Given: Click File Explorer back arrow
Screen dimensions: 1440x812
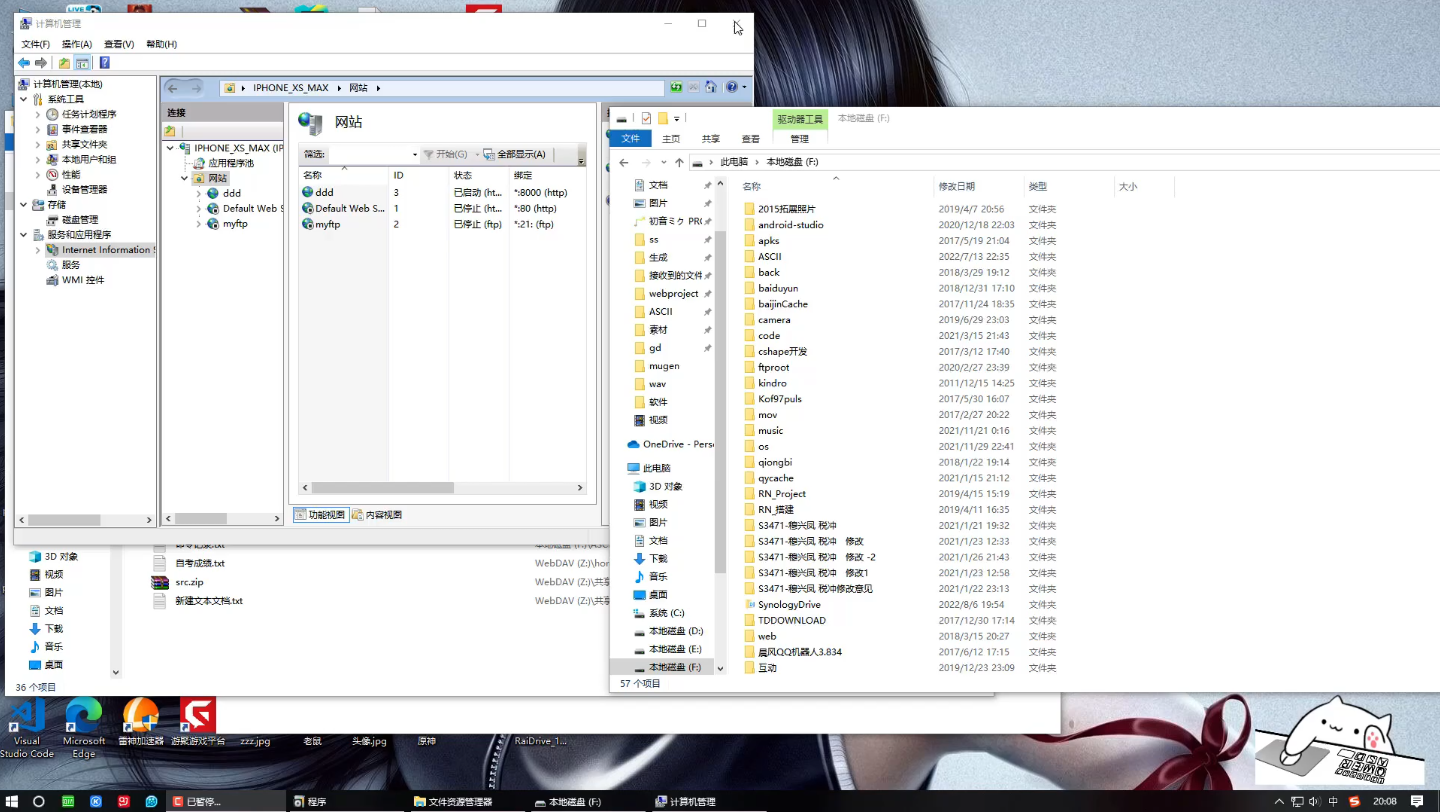Looking at the screenshot, I should tap(623, 162).
